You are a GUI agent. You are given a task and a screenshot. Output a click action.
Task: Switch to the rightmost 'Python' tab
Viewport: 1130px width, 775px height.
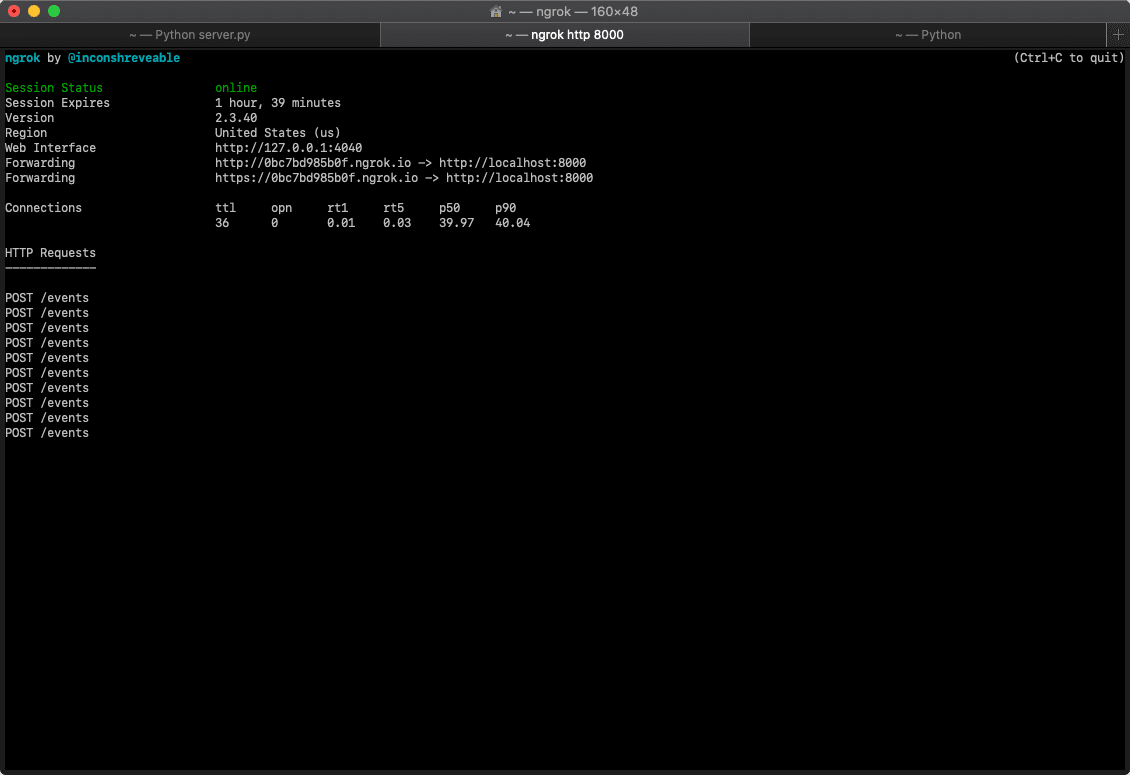click(928, 34)
